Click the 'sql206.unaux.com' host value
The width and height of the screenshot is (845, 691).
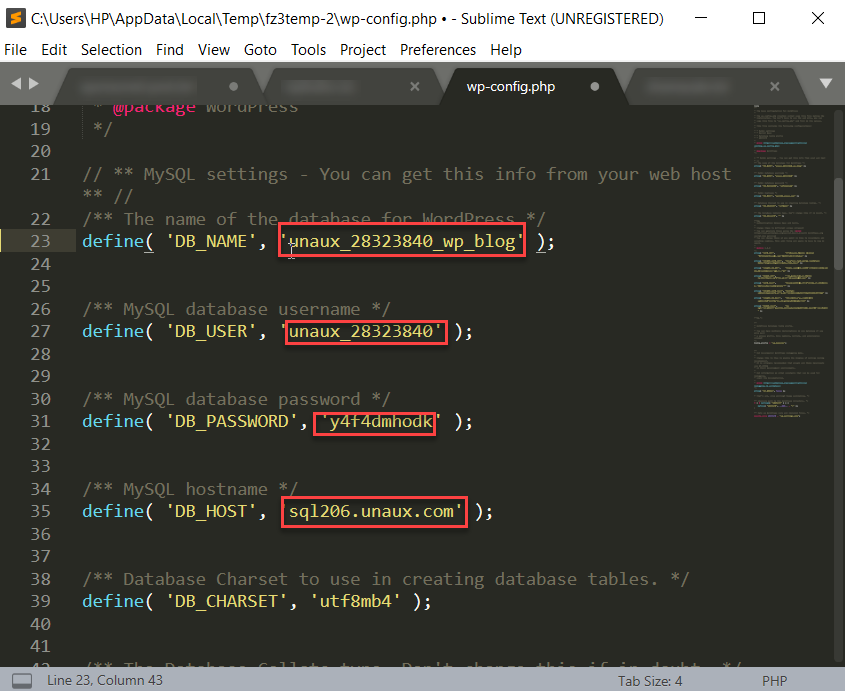click(x=372, y=511)
